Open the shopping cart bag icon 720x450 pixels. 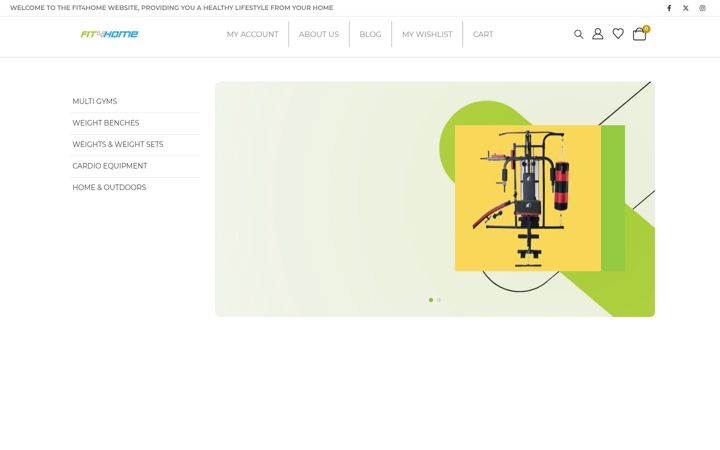[640, 34]
